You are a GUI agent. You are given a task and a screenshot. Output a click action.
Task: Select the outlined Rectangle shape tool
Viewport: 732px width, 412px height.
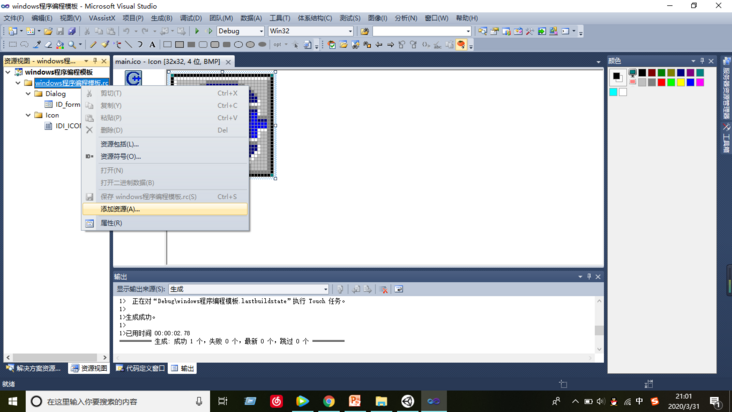(x=167, y=45)
